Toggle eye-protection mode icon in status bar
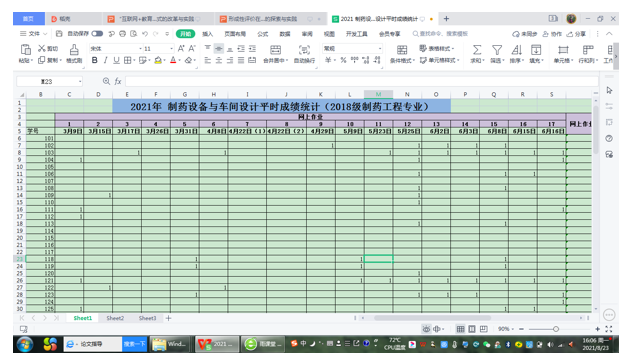 coord(426,329)
